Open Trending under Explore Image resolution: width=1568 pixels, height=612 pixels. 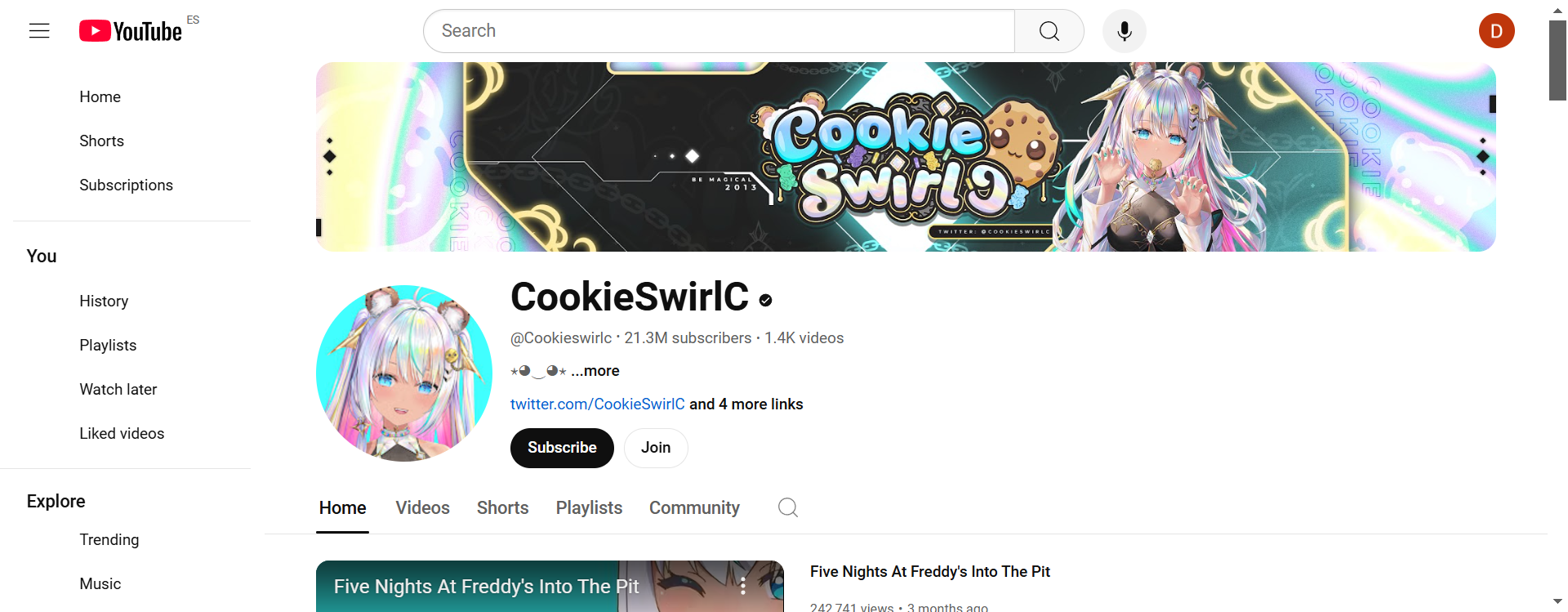(109, 540)
